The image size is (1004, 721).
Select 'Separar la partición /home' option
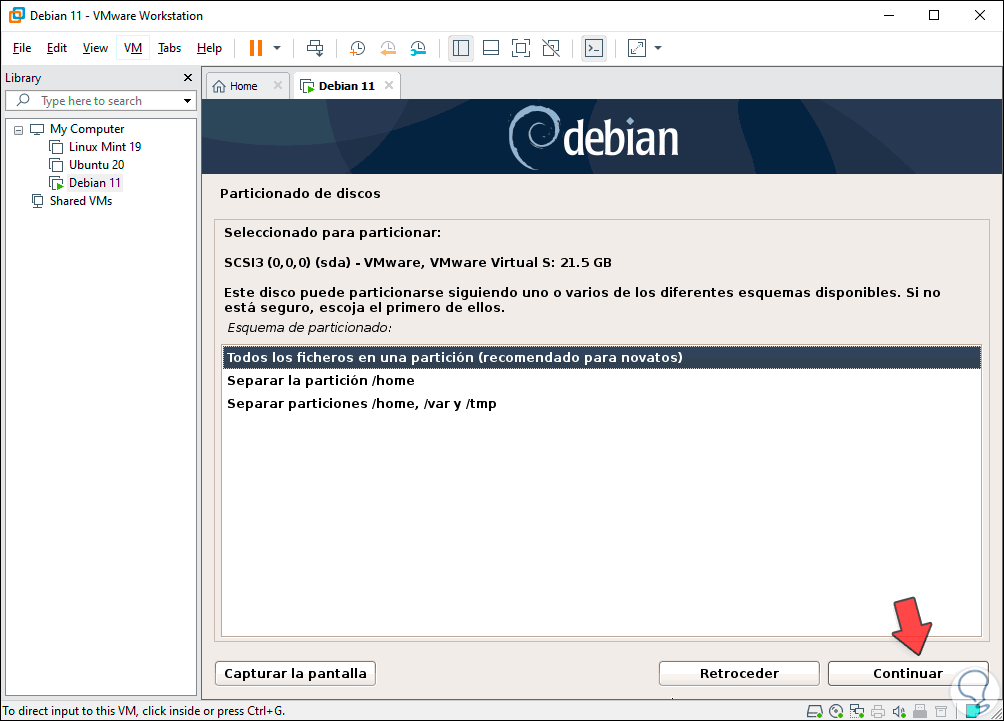pyautogui.click(x=601, y=380)
